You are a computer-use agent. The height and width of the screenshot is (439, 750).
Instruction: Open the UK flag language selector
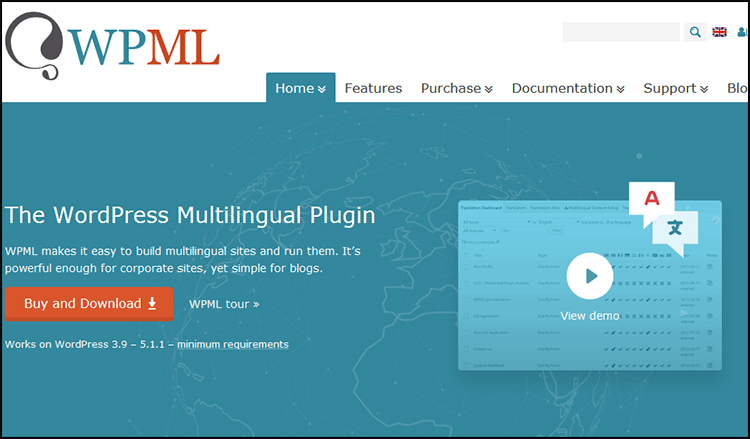coord(719,32)
